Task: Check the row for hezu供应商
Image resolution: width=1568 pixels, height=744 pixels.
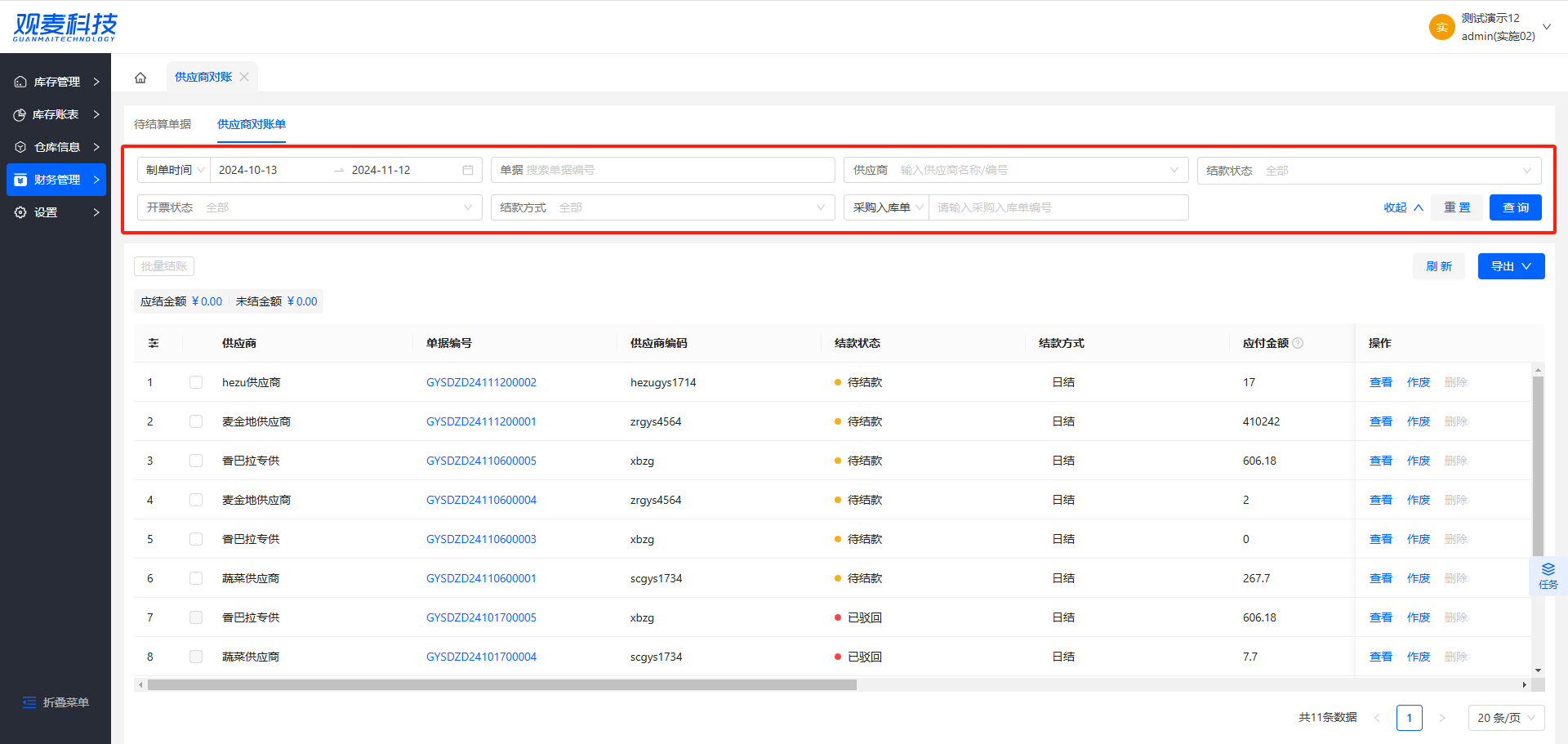Action: pos(196,382)
